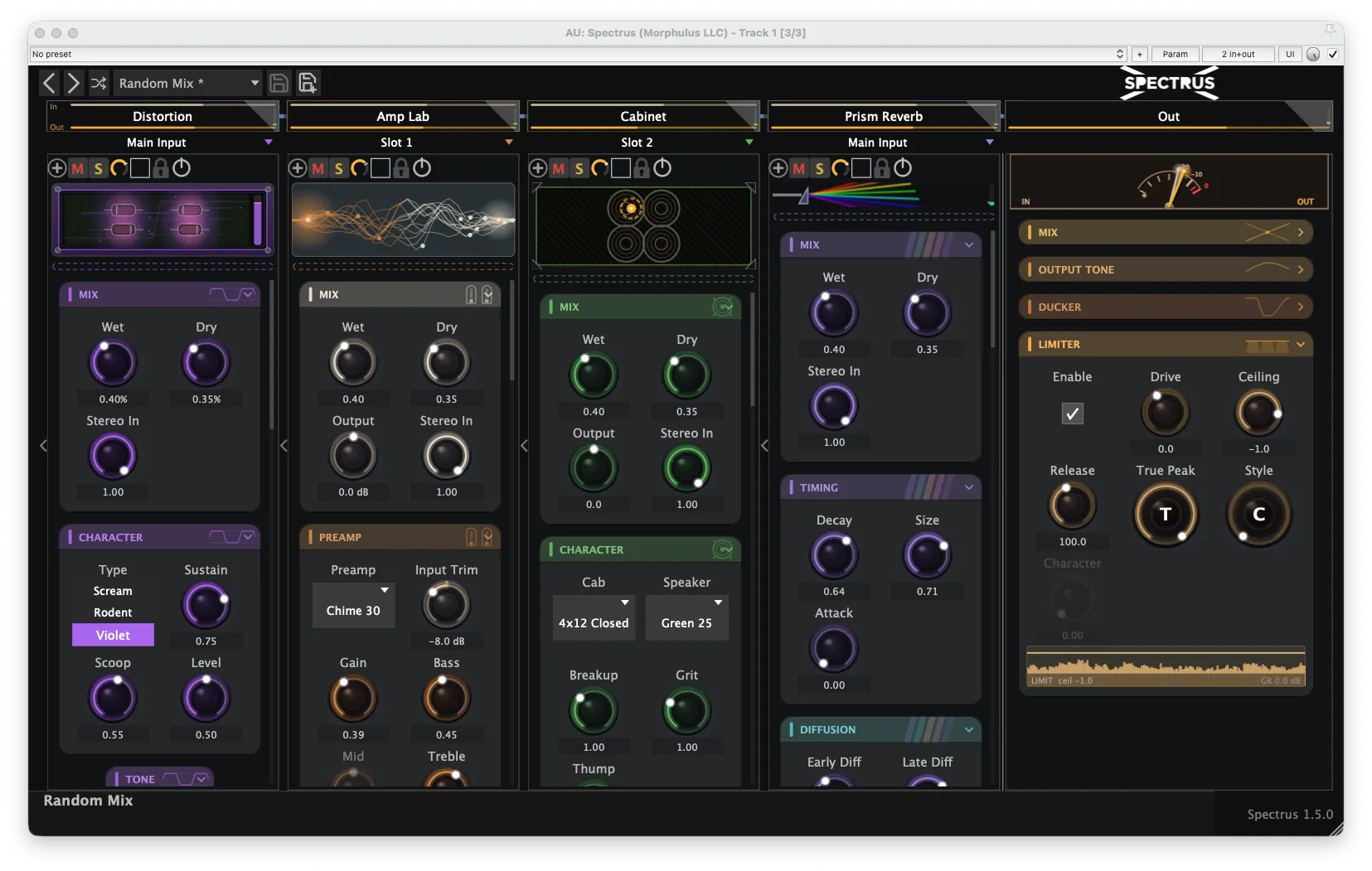
Task: Click the Cabinet MIX section round icon
Action: (x=723, y=307)
